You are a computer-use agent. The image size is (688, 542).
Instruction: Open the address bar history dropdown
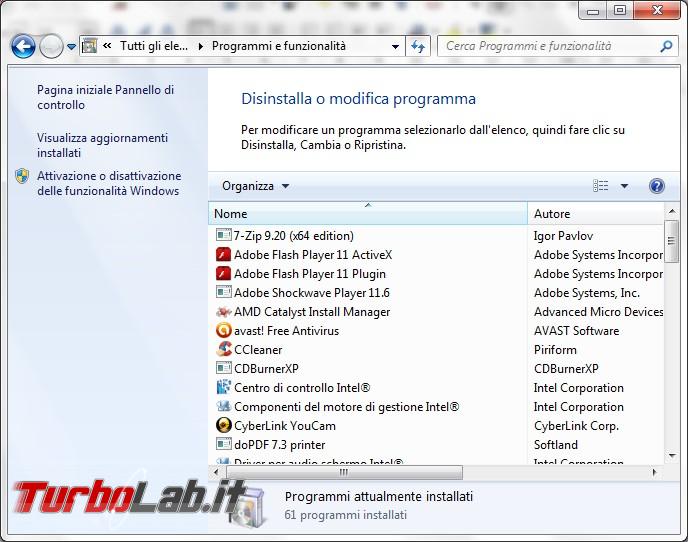coord(395,47)
